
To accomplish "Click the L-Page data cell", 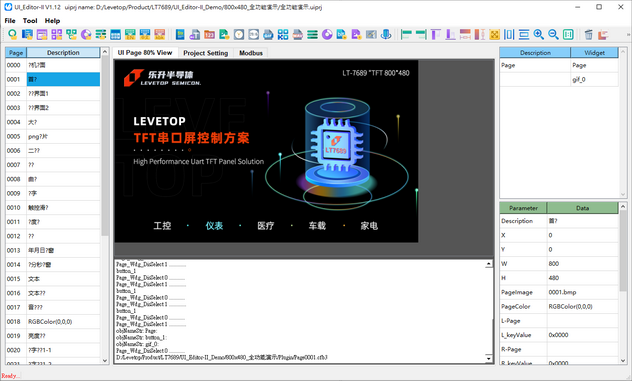I will click(582, 321).
